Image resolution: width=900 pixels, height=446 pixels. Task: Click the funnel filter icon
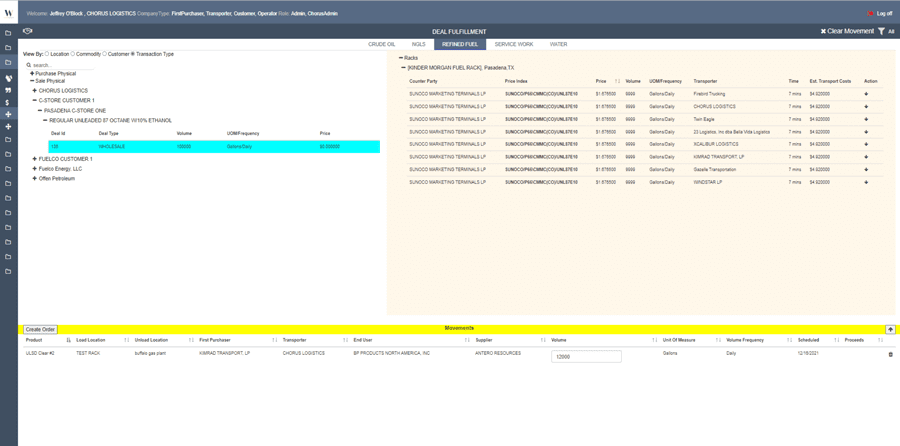[881, 31]
